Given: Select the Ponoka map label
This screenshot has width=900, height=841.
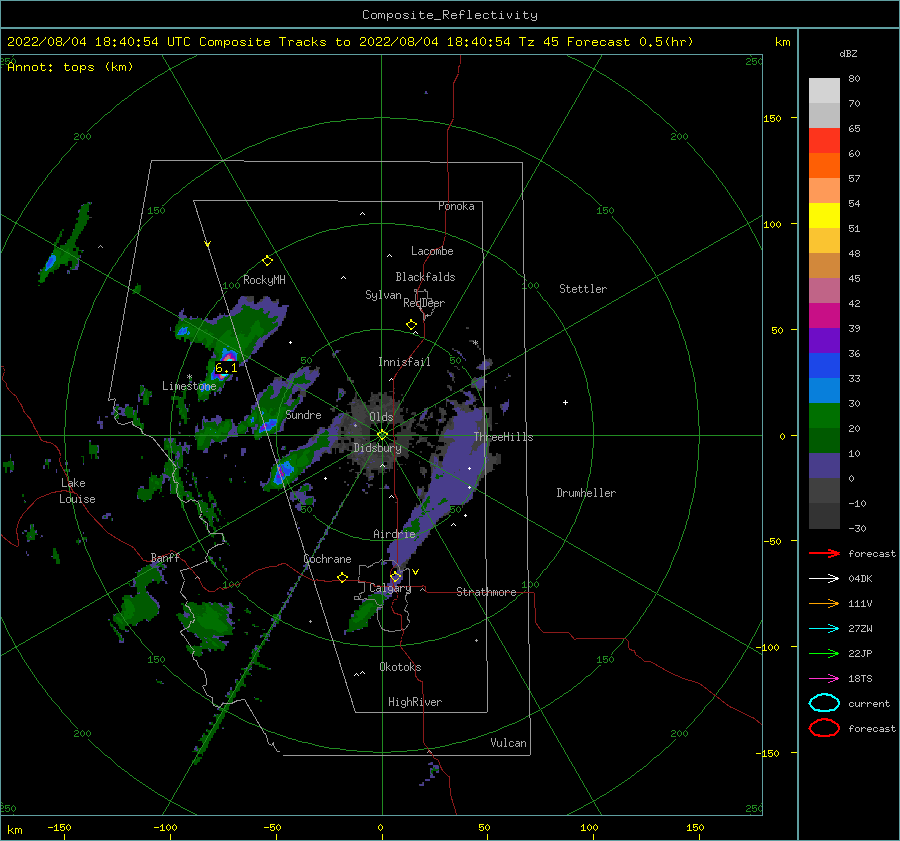Looking at the screenshot, I should (x=456, y=206).
